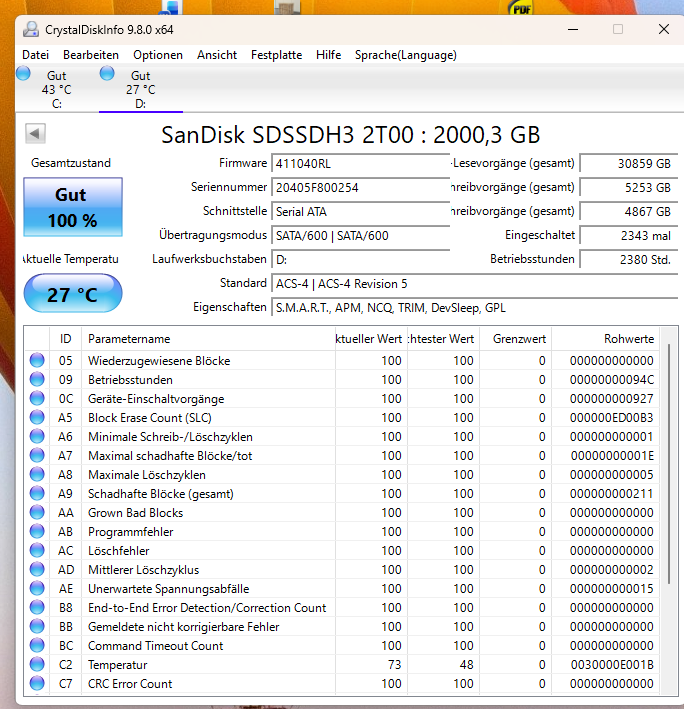Click status orb of Schadhafte Blöcke (gesamt) row
The height and width of the screenshot is (709, 684).
click(x=37, y=493)
